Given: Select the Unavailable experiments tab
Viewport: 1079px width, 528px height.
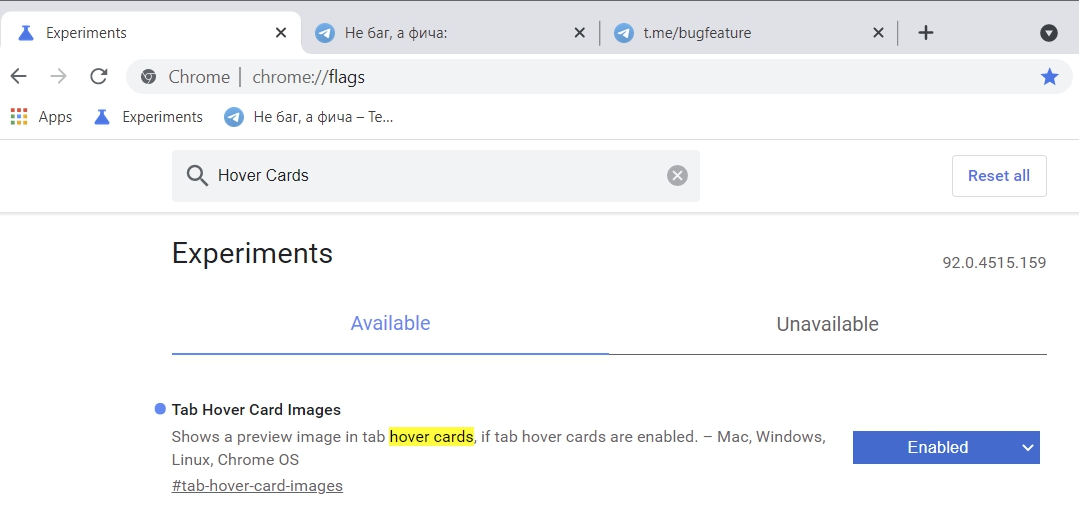Looking at the screenshot, I should click(x=827, y=325).
